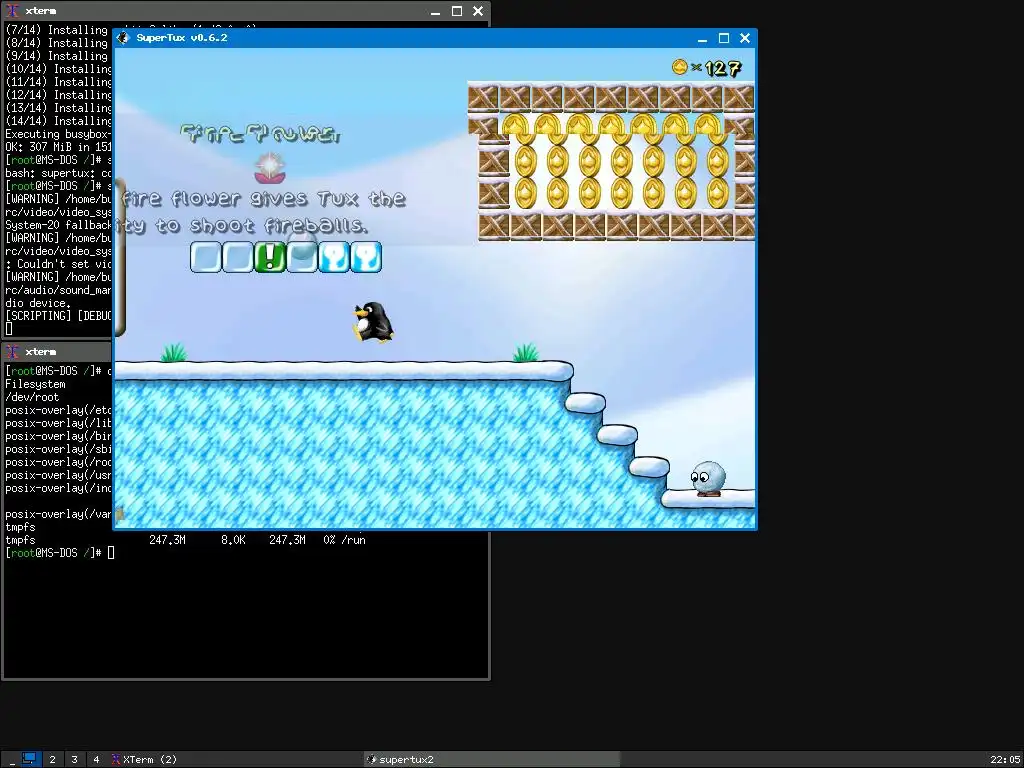Screen dimensions: 1024x768
Task: Click the '[SCRIPTING] [DEBUG' terminal line
Action: tap(59, 316)
